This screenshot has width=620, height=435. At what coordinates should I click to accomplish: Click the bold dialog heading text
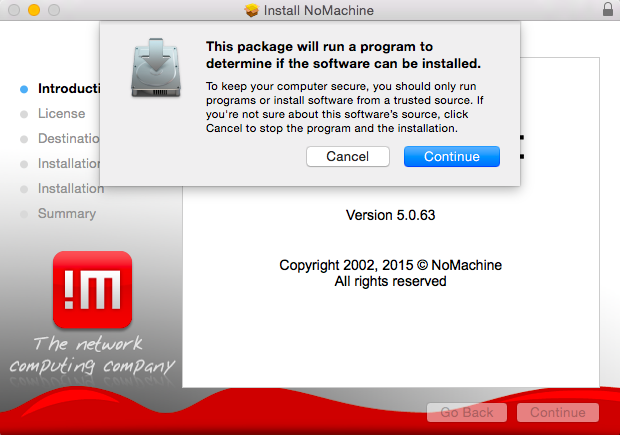tap(343, 55)
